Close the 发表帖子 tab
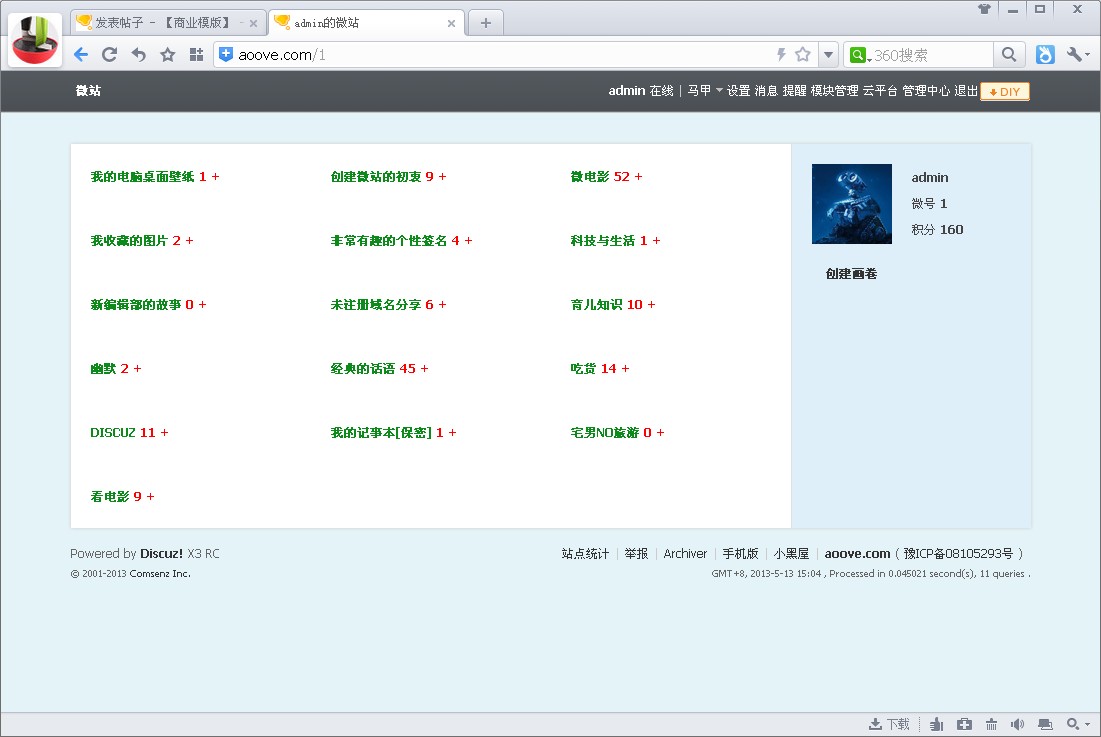Viewport: 1101px width, 737px height. (253, 24)
